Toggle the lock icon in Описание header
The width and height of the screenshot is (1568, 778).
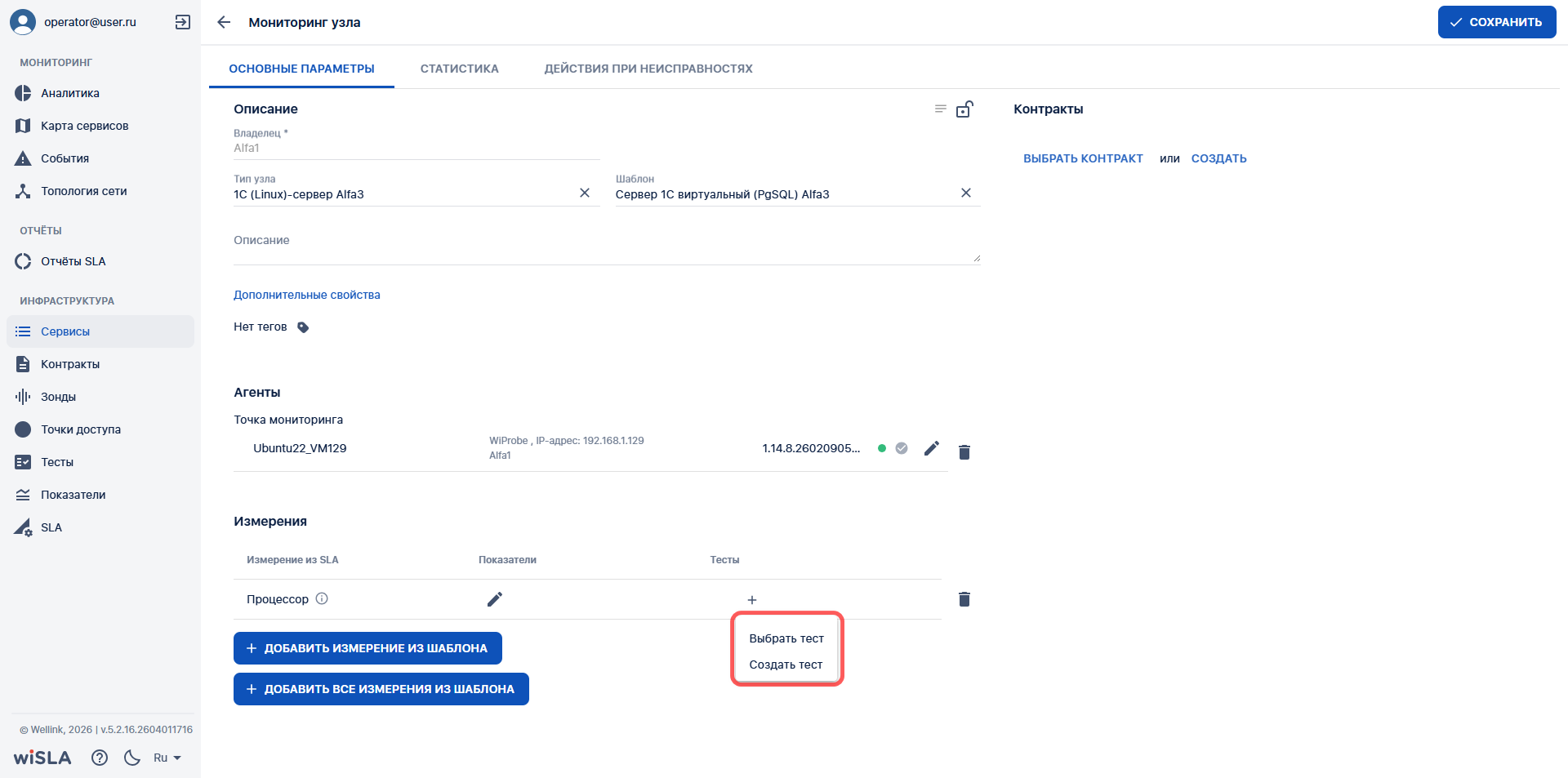(964, 109)
